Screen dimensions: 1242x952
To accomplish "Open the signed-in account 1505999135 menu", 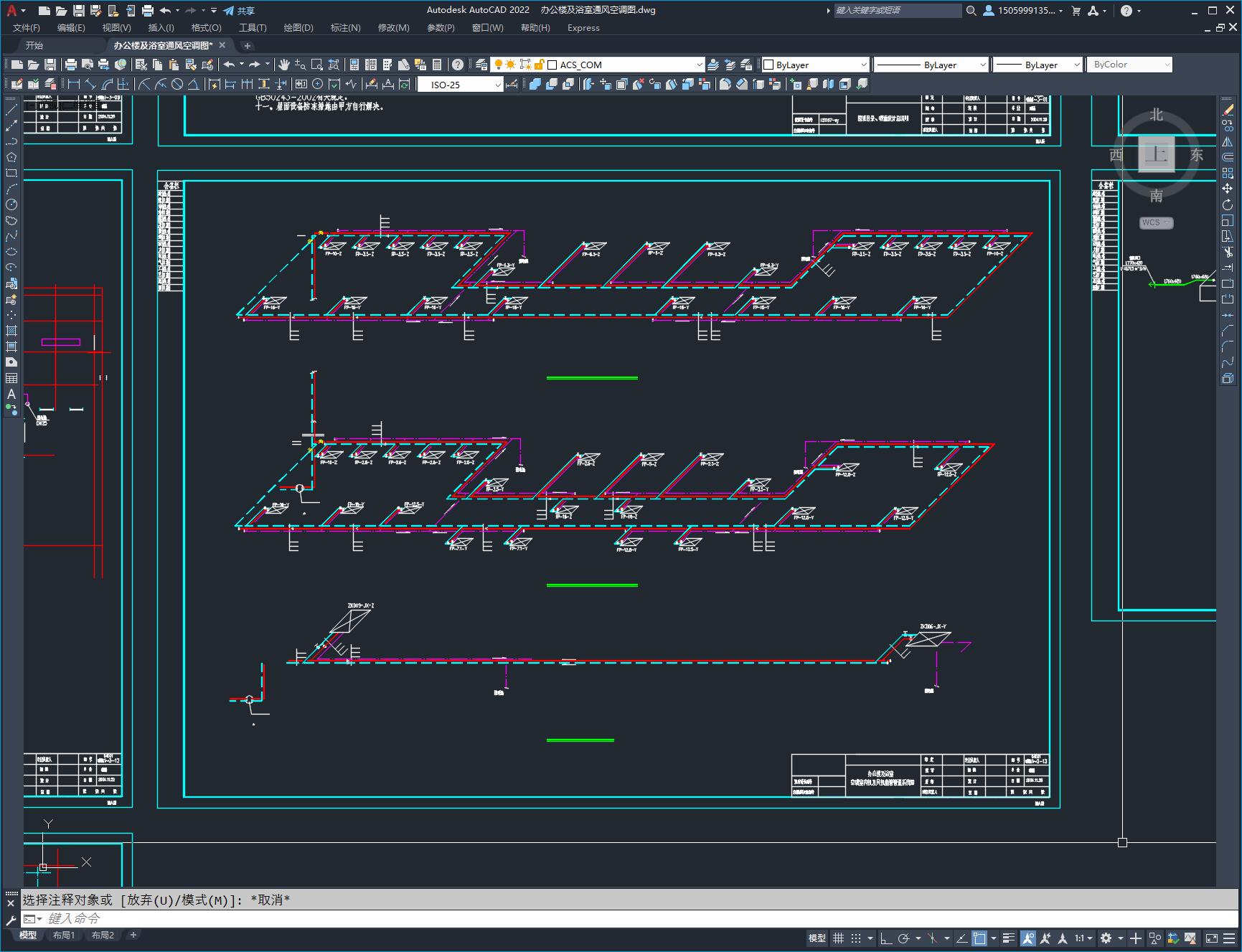I will coord(1023,10).
